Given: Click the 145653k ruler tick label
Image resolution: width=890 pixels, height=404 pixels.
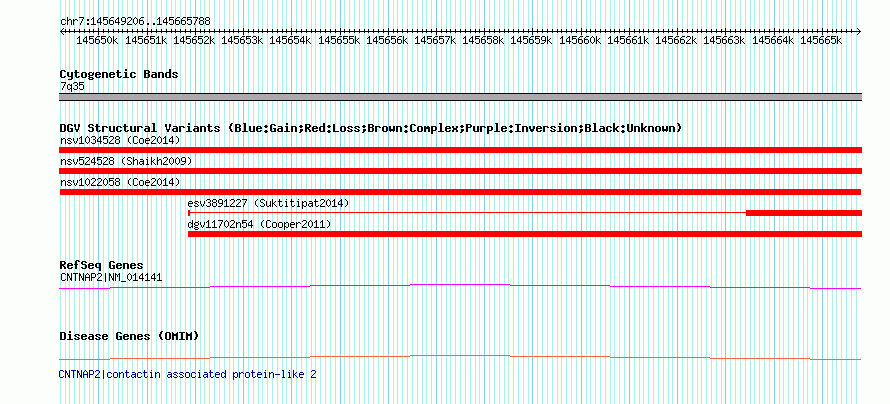Looking at the screenshot, I should tap(242, 41).
